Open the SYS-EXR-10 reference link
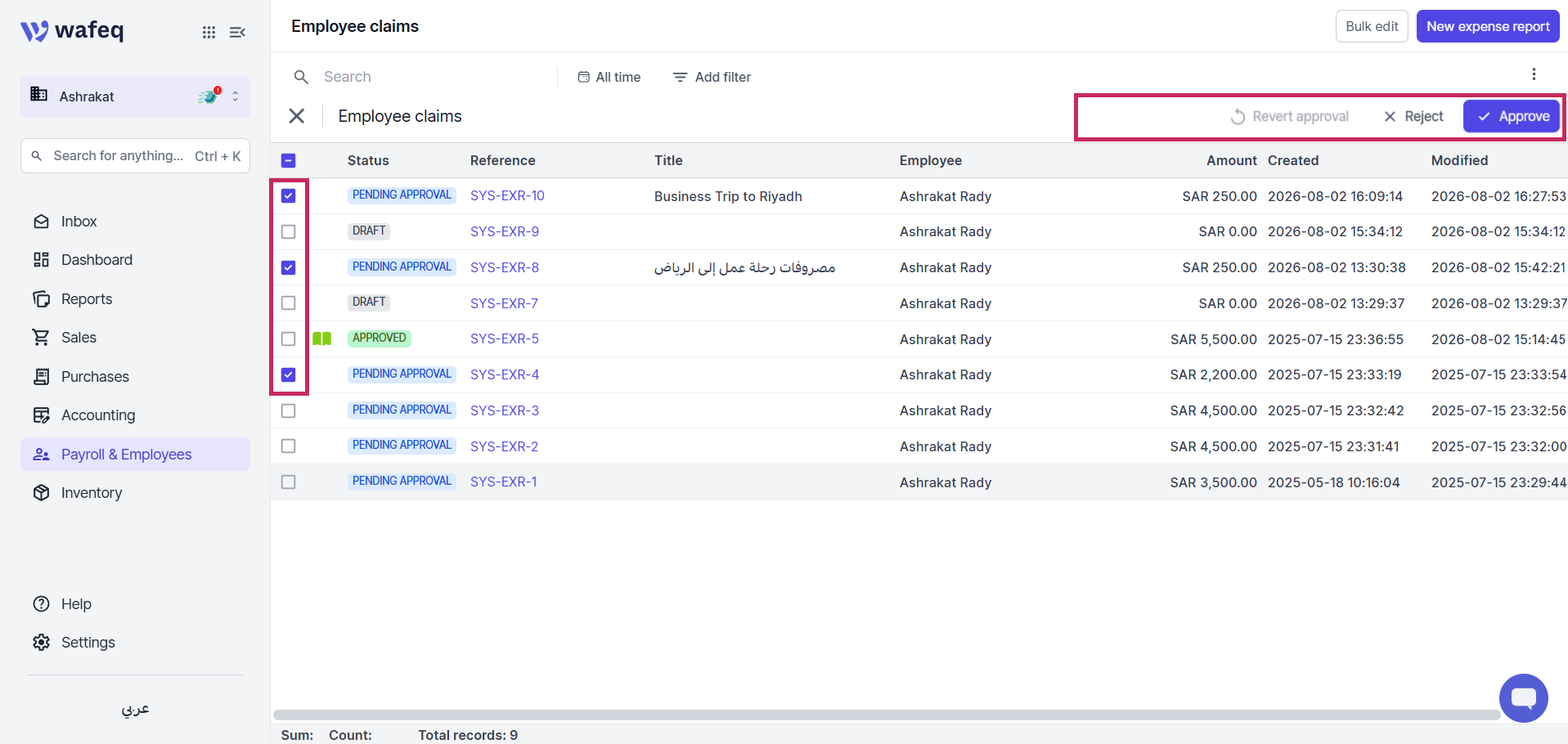This screenshot has width=1568, height=744. coord(507,196)
